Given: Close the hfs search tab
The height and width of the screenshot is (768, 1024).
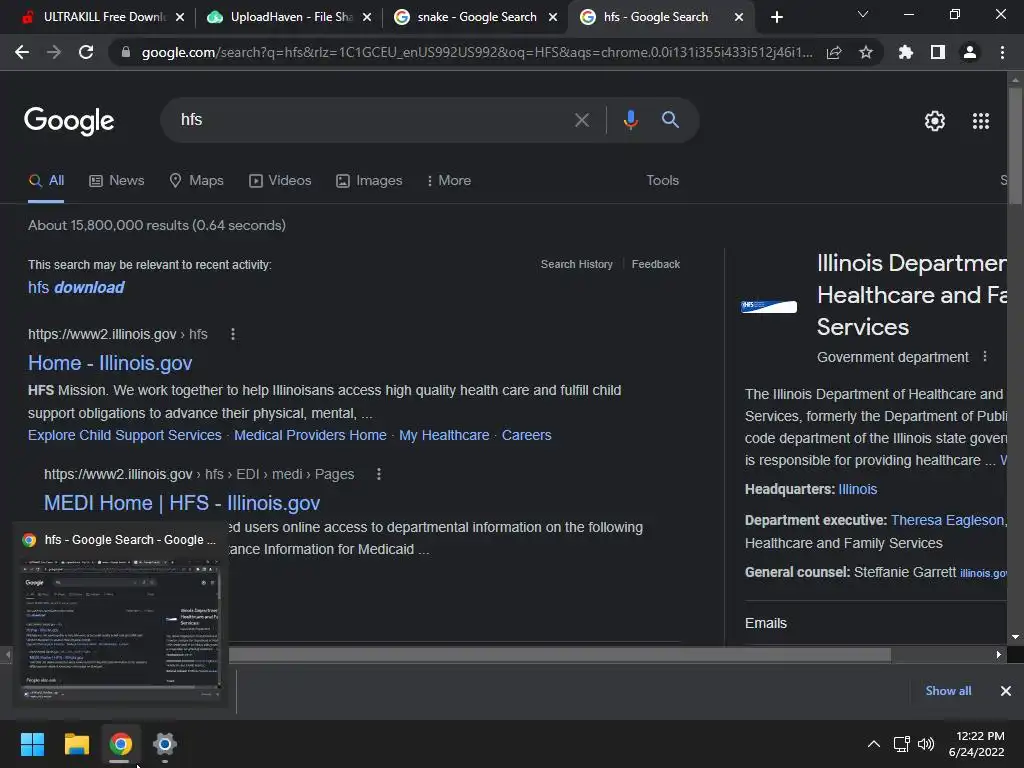Looking at the screenshot, I should [739, 17].
